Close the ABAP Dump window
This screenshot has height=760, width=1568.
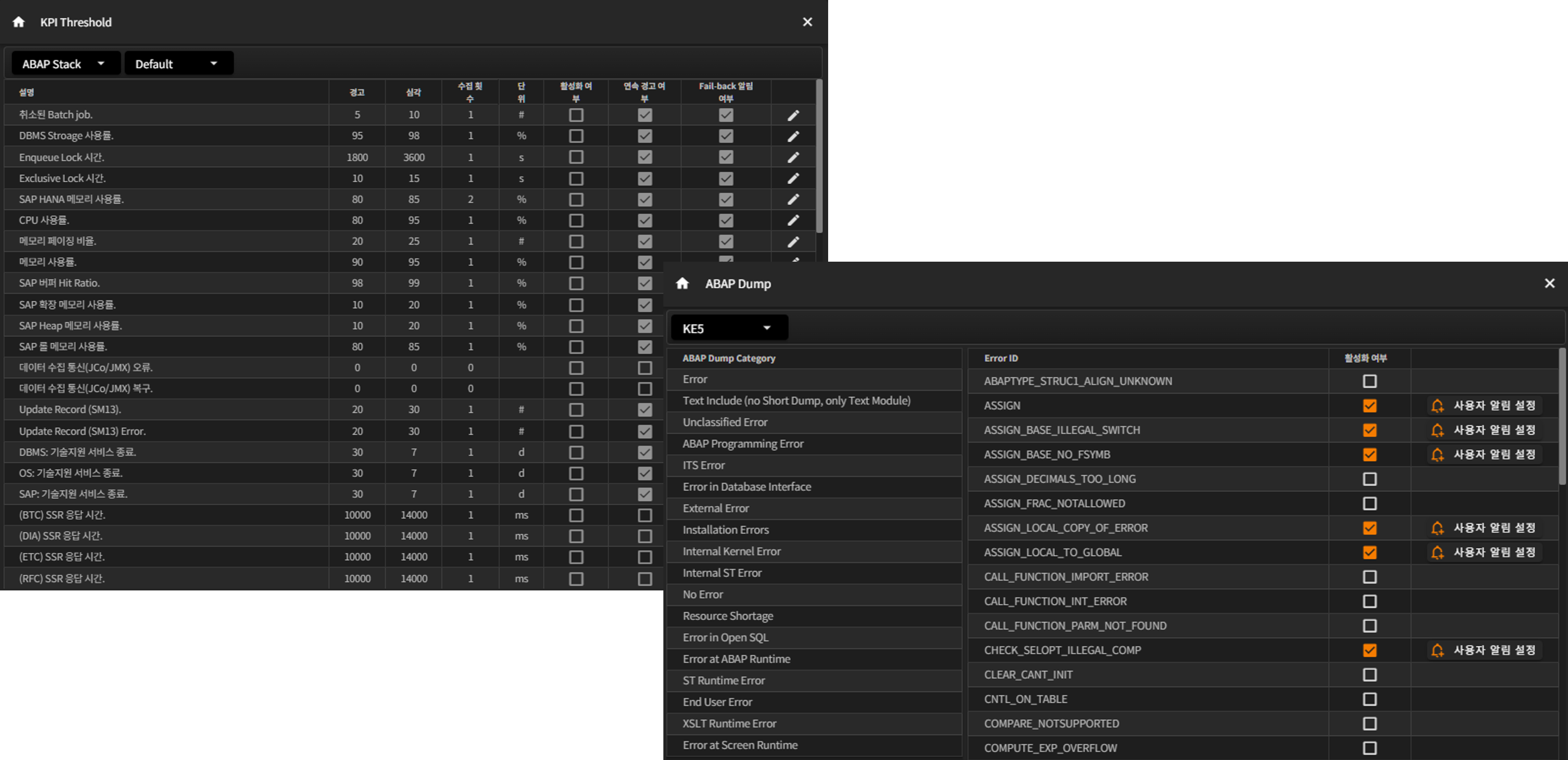(x=1549, y=283)
